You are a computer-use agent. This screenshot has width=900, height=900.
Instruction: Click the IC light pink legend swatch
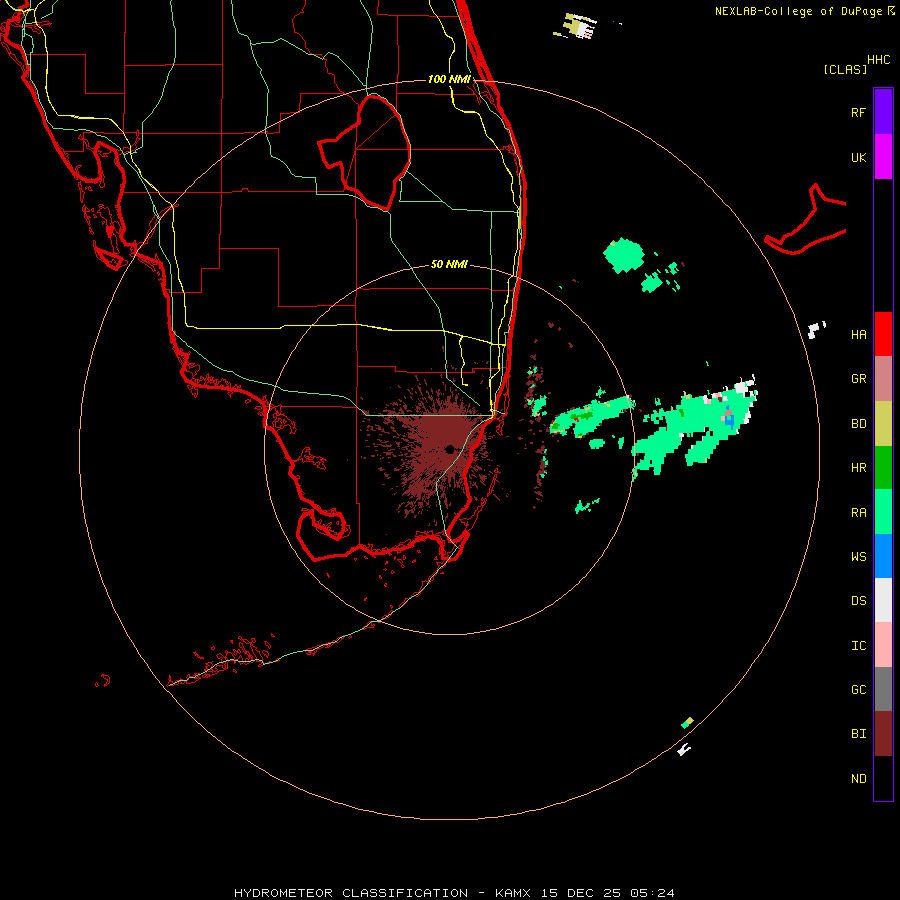883,645
